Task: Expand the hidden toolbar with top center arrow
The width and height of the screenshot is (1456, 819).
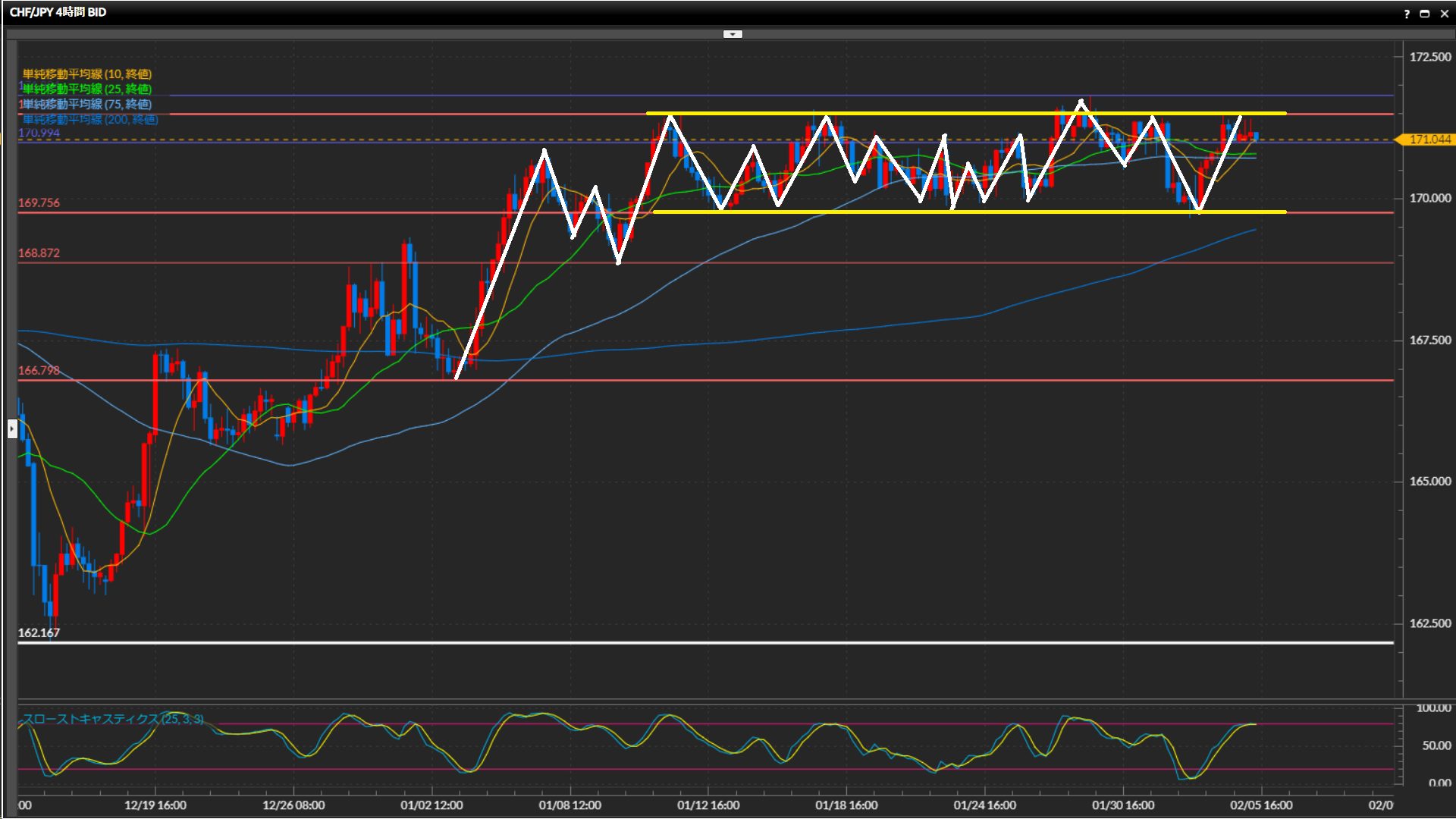Action: click(733, 34)
